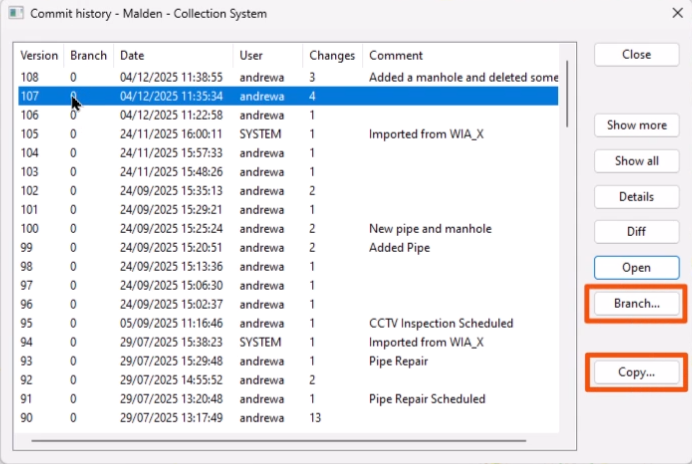Select version 94 row
The image size is (692, 464).
pos(288,343)
